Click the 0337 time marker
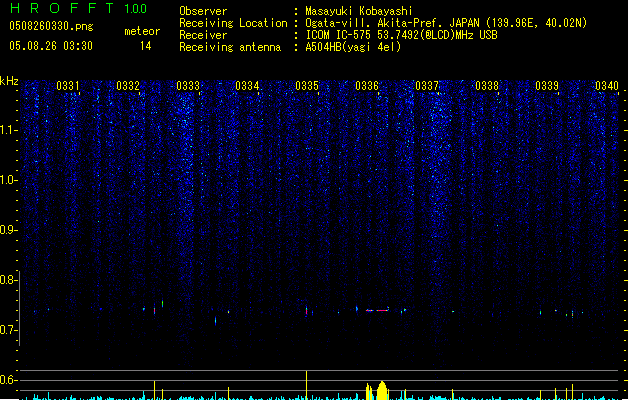Screen dimensions: 629x400 [x=427, y=86]
